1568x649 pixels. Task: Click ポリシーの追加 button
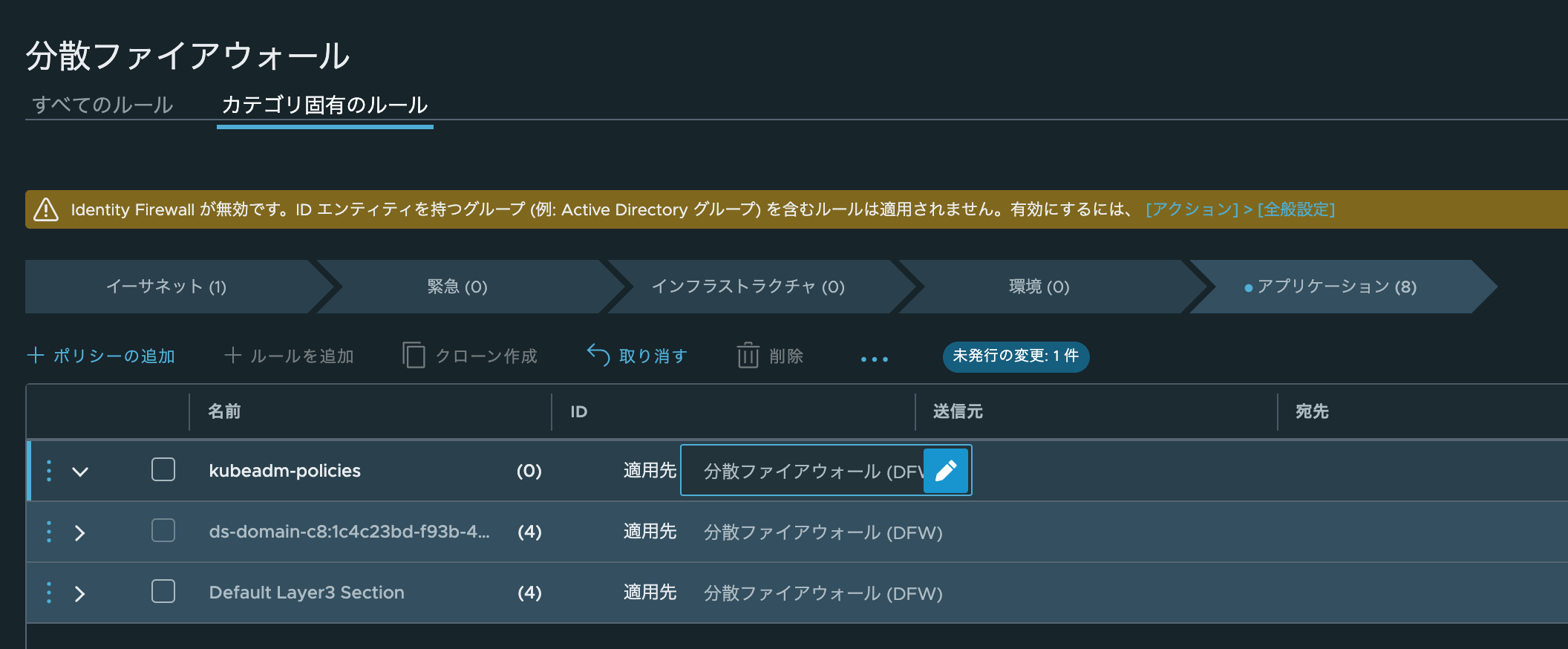click(101, 356)
